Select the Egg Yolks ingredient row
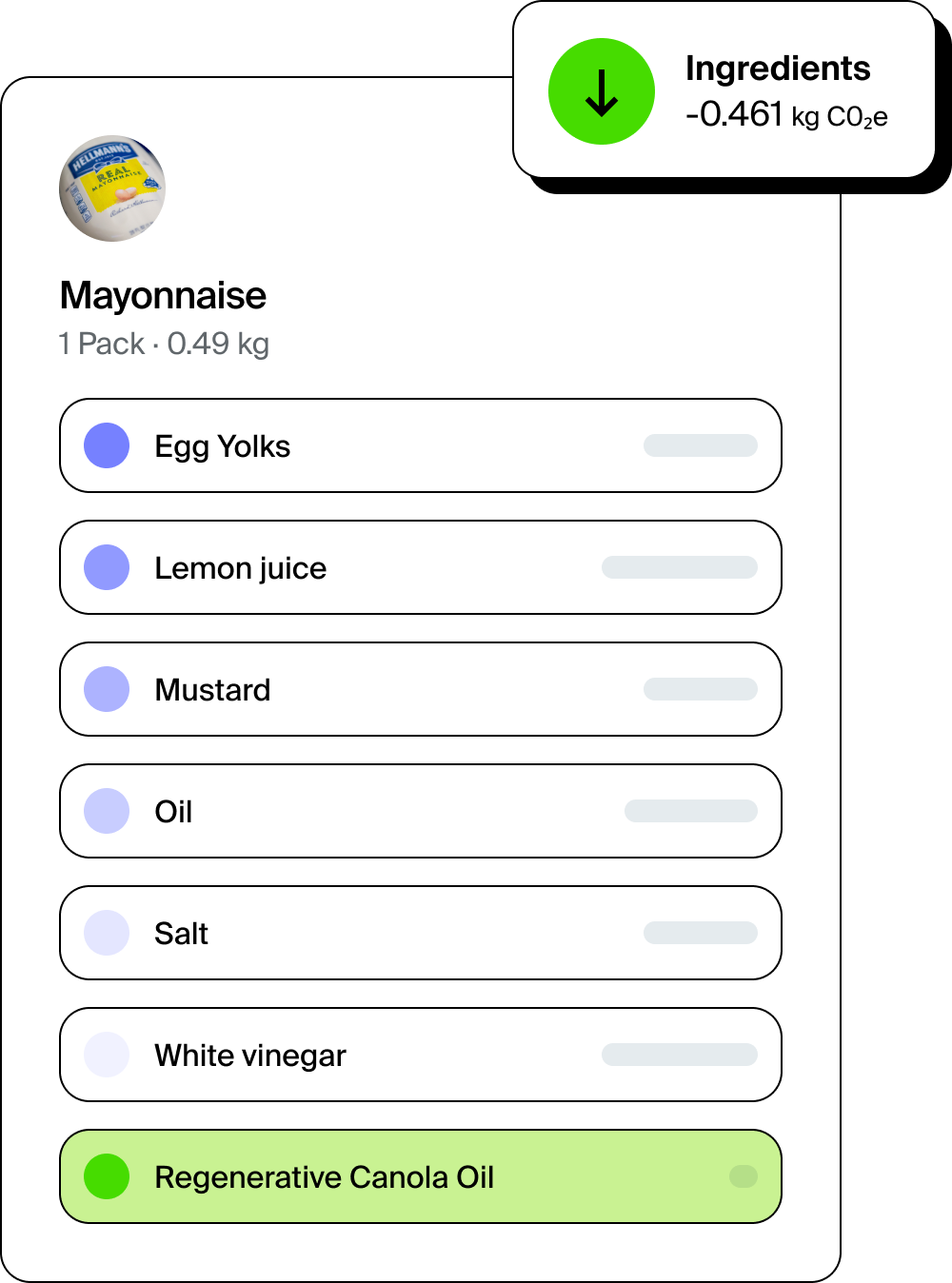Viewport: 952px width, 1283px height. 421,445
